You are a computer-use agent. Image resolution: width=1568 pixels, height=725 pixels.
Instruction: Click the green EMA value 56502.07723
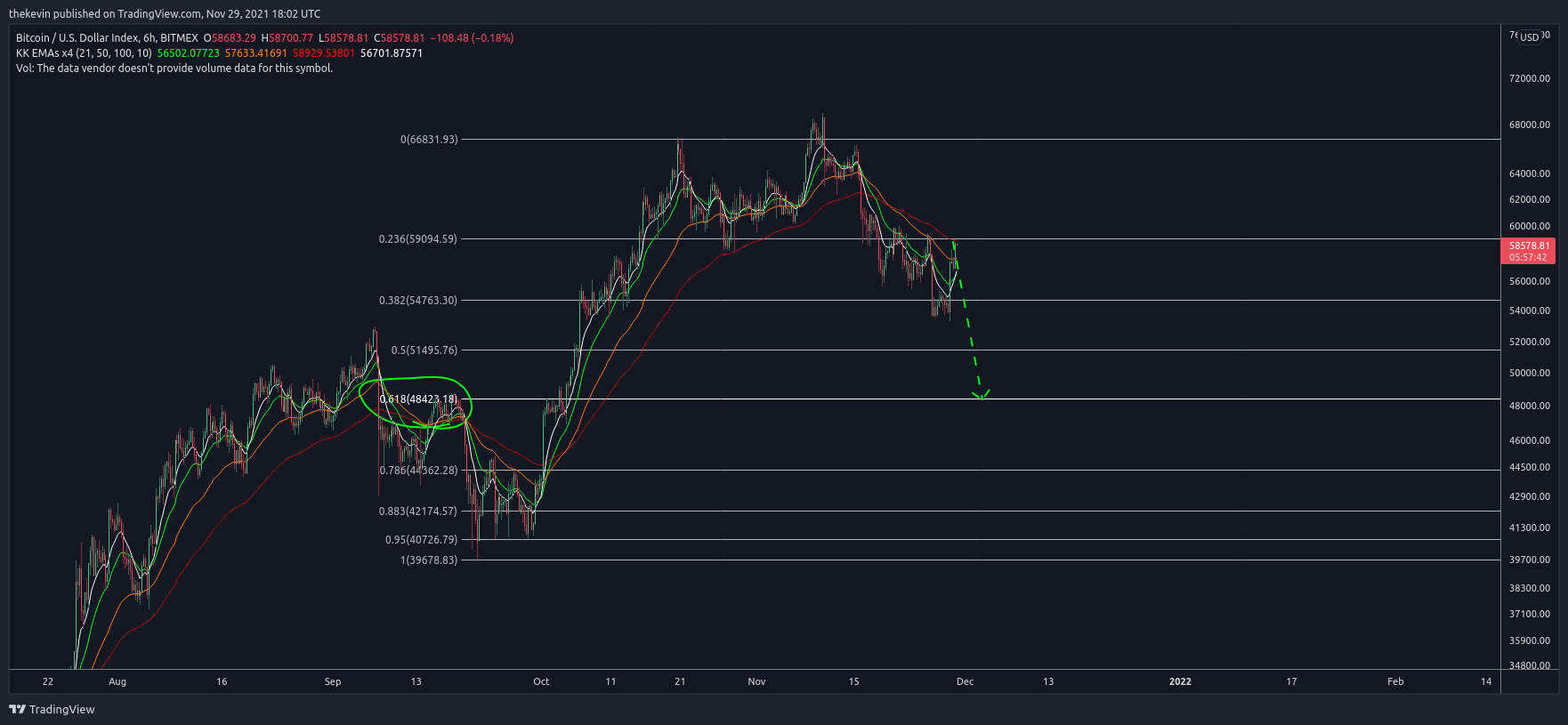click(188, 53)
